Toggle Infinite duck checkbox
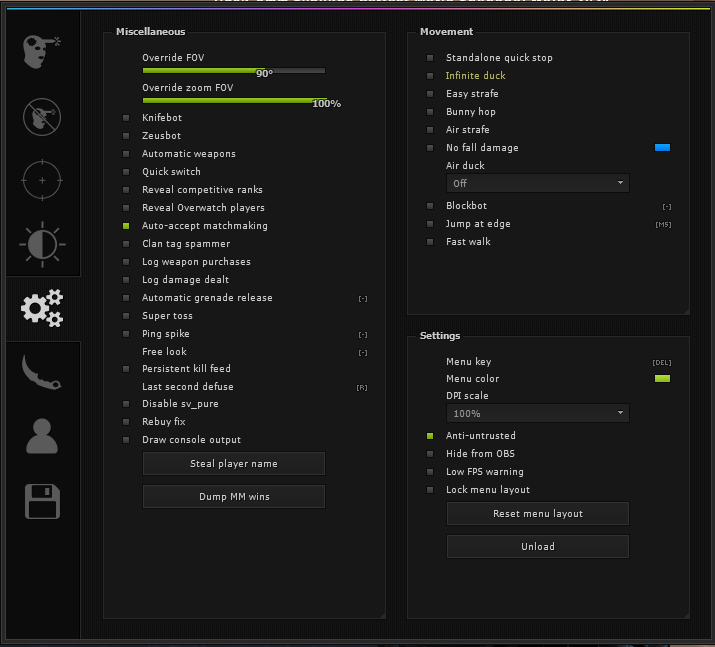Screen dimensions: 715x647 [430, 76]
